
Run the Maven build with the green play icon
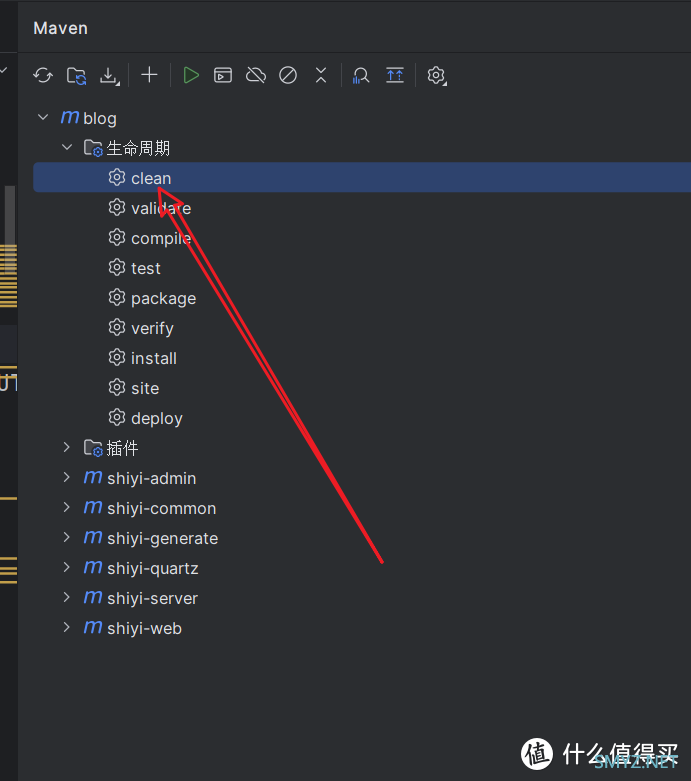pyautogui.click(x=191, y=75)
